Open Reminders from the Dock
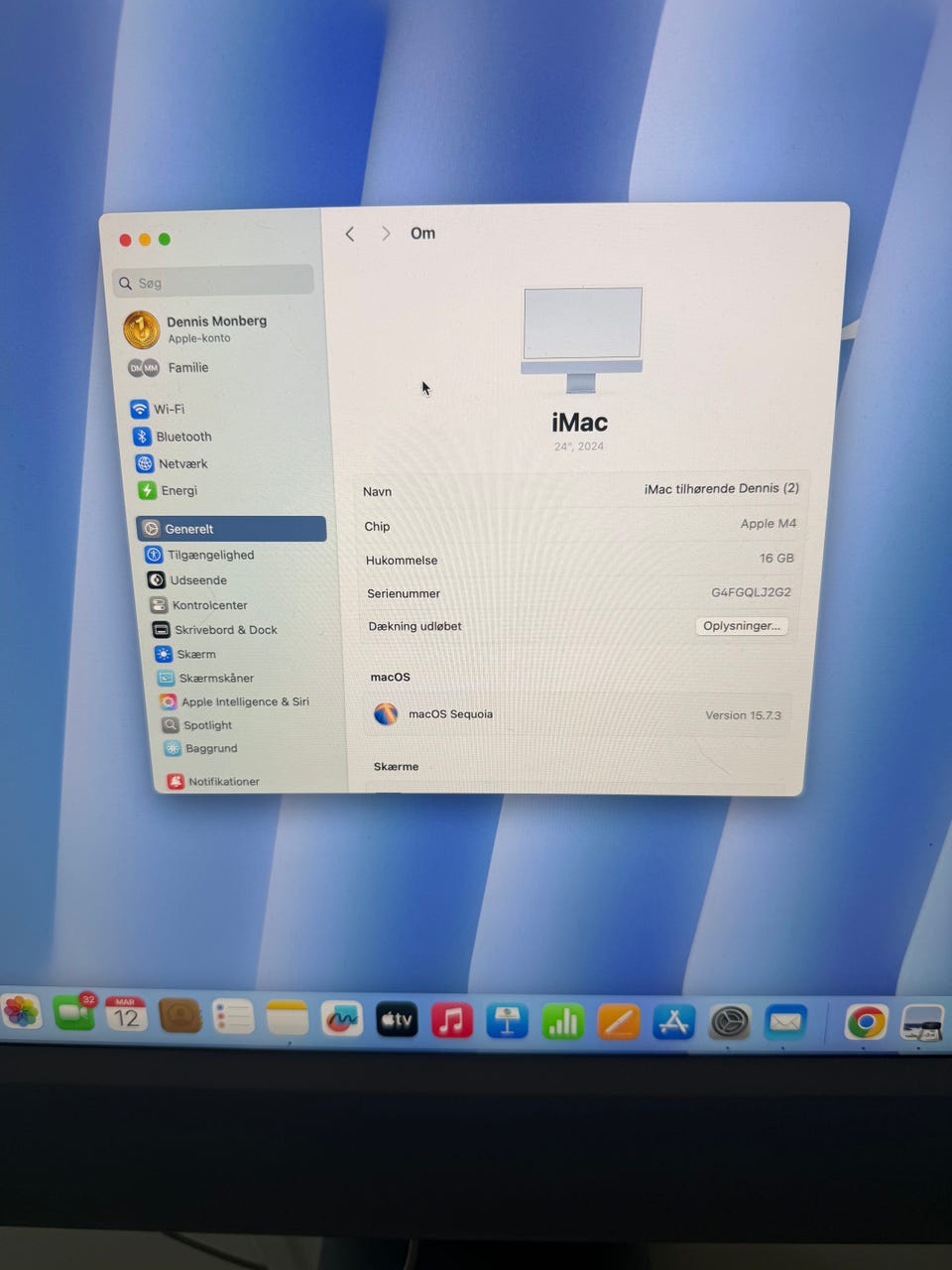Screen dimensions: 952x1270 (233, 1017)
